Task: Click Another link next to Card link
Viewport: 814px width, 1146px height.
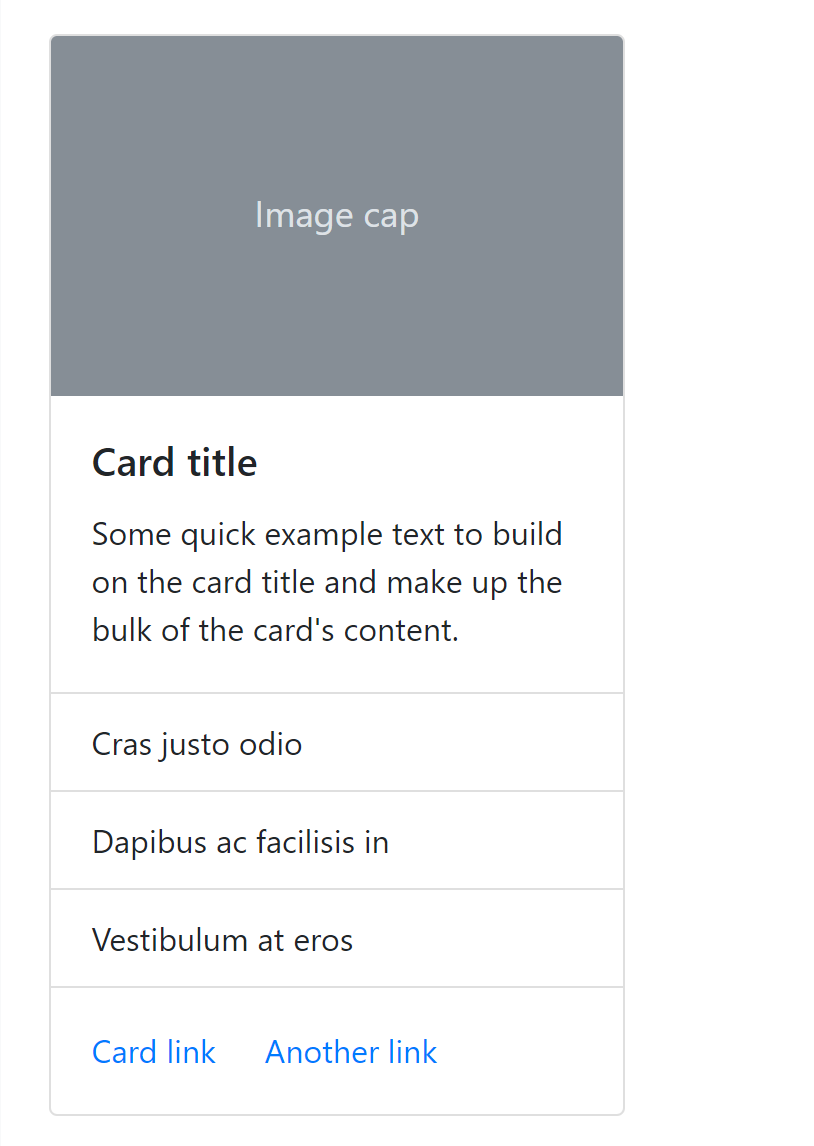Action: click(x=351, y=1052)
